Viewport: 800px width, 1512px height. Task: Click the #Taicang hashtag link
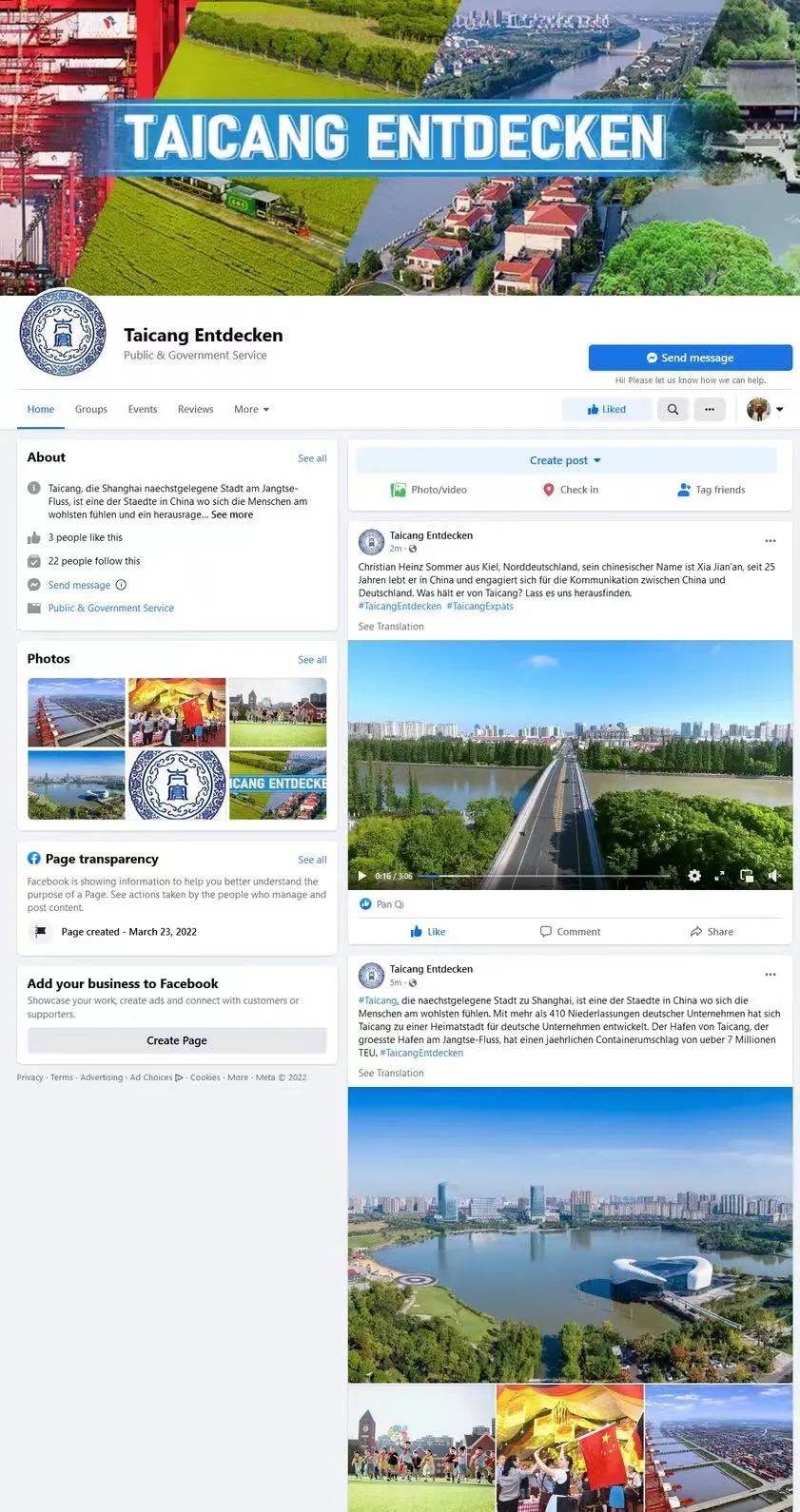(378, 1000)
